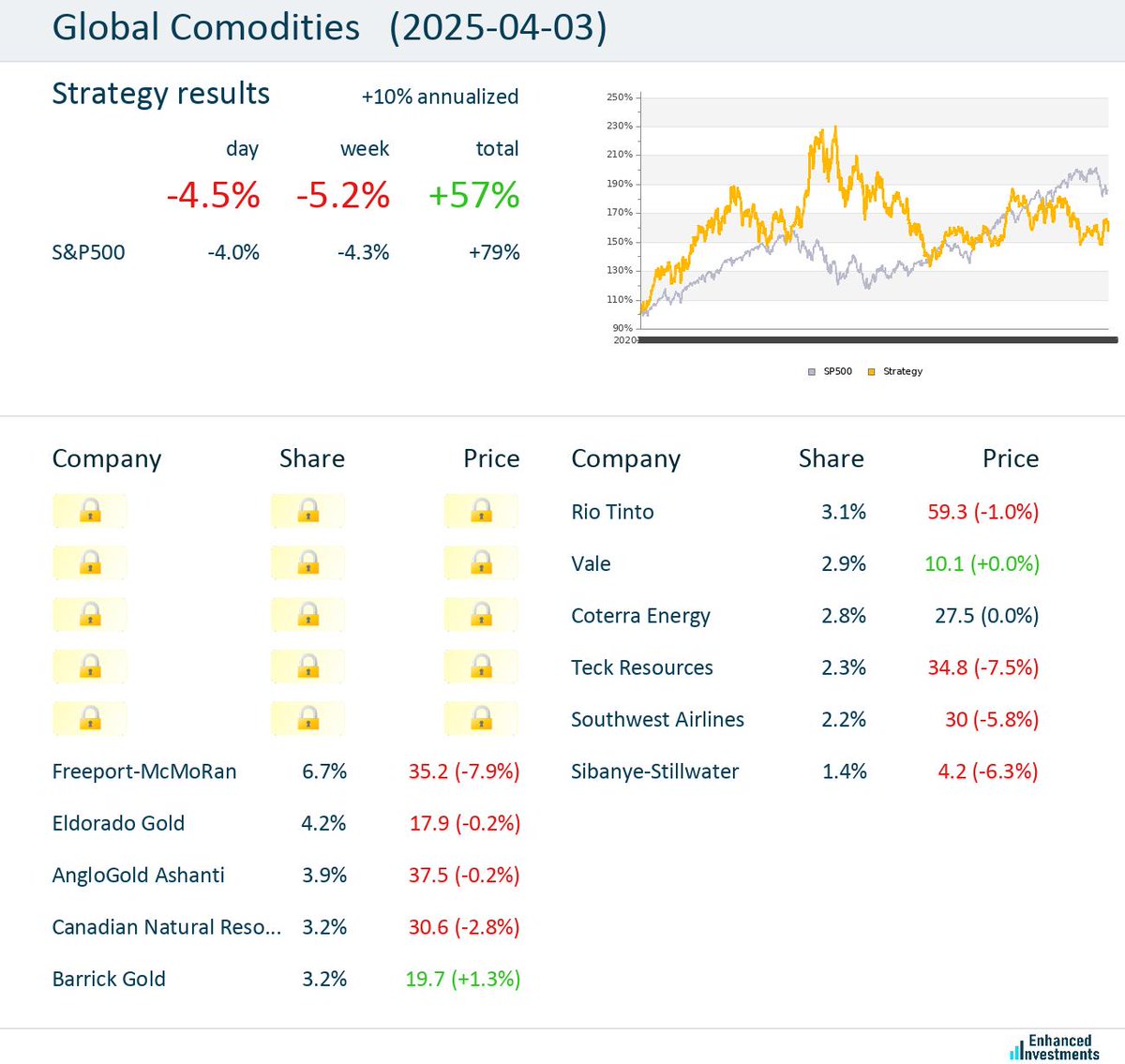Click the -4.5% day strategy result
The image size is (1125, 1064).
click(213, 195)
